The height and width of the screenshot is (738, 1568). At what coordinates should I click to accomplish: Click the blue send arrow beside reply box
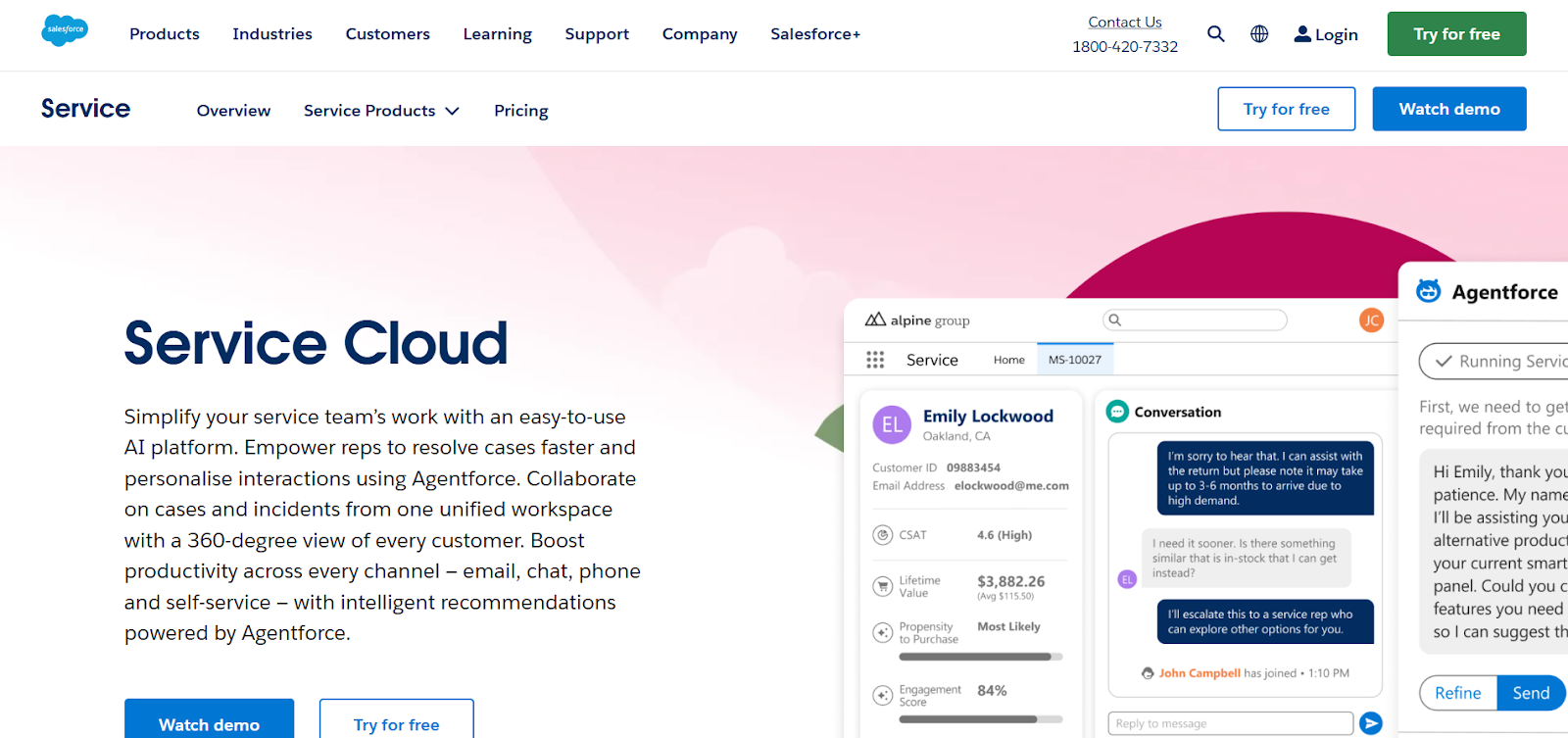(x=1371, y=723)
